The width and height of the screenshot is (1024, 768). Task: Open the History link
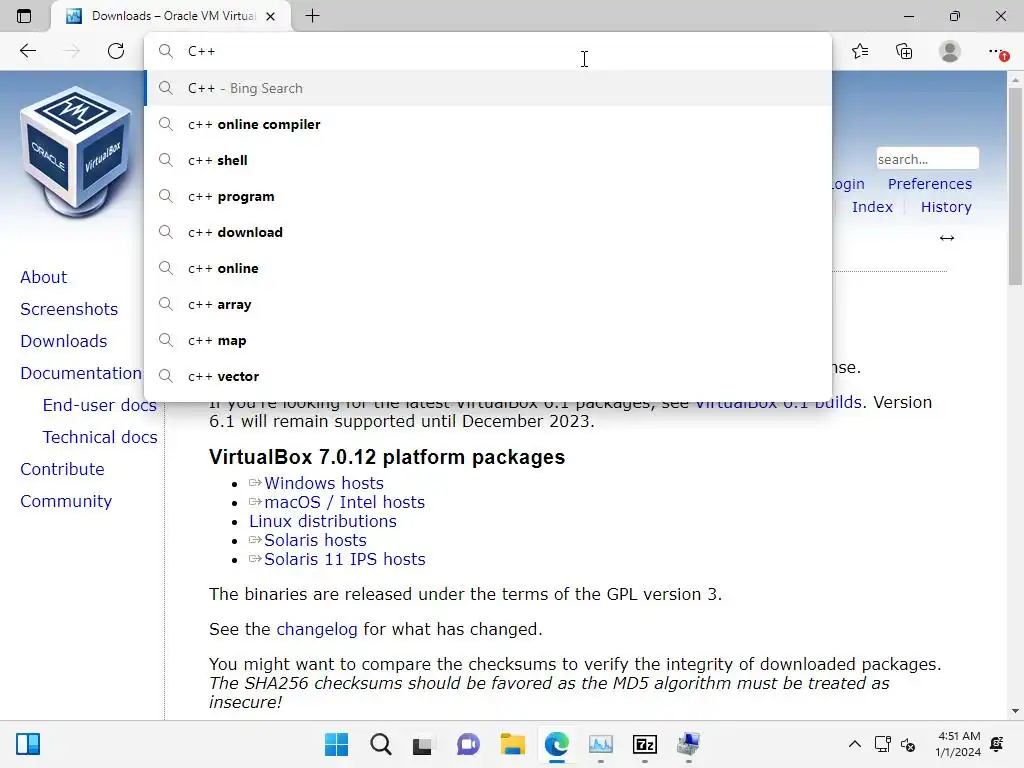tap(946, 206)
